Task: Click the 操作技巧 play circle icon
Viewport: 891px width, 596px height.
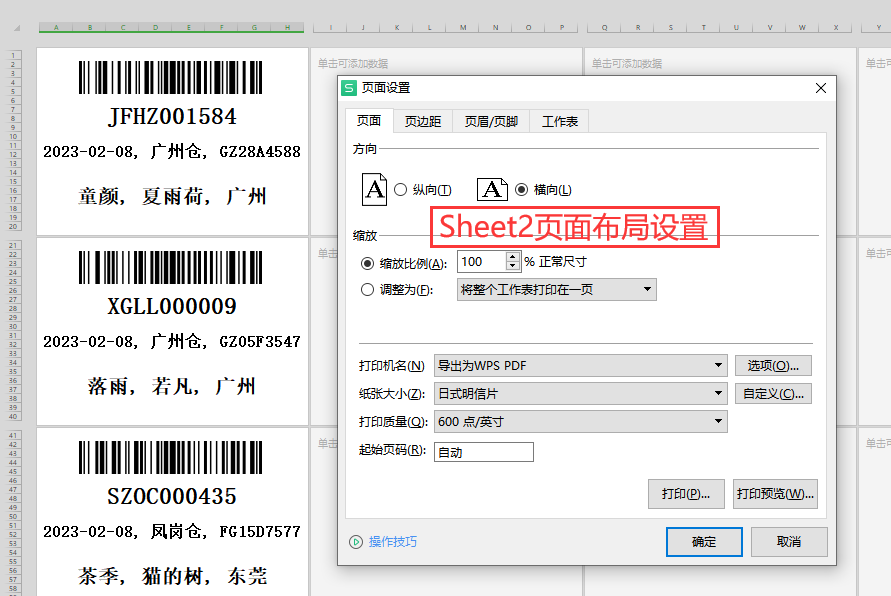Action: click(x=356, y=542)
